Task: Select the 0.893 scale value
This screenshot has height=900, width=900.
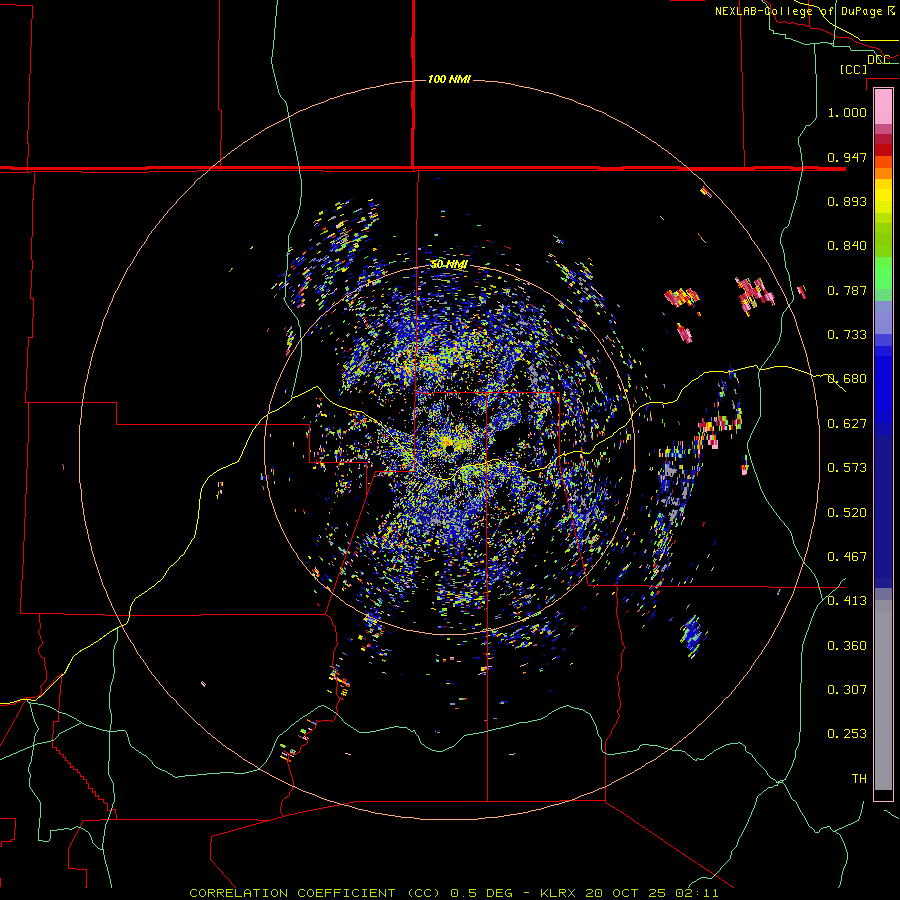Action: point(847,201)
